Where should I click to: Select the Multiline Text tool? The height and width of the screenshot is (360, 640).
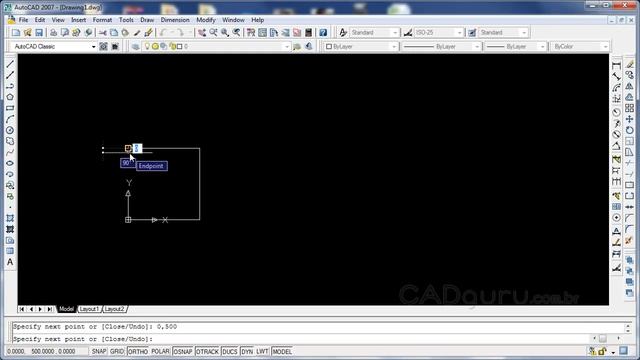(x=10, y=262)
